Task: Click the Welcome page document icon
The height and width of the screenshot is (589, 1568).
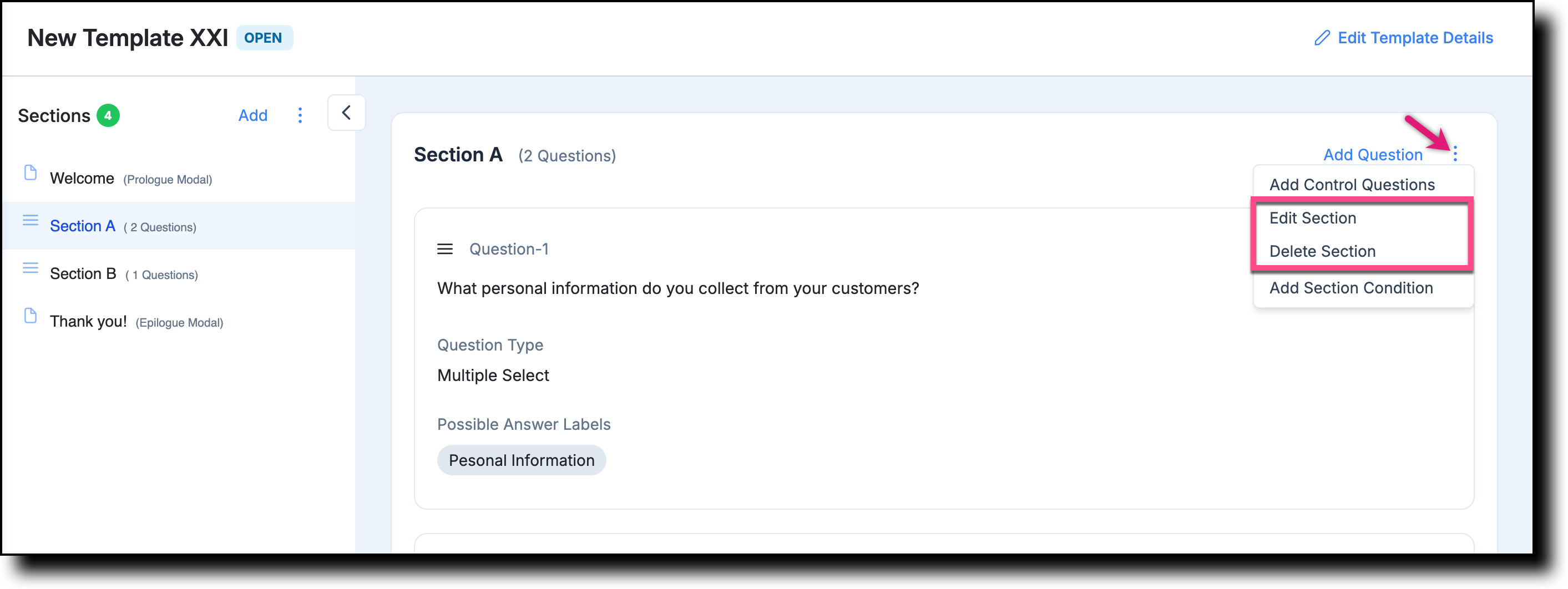Action: coord(31,173)
